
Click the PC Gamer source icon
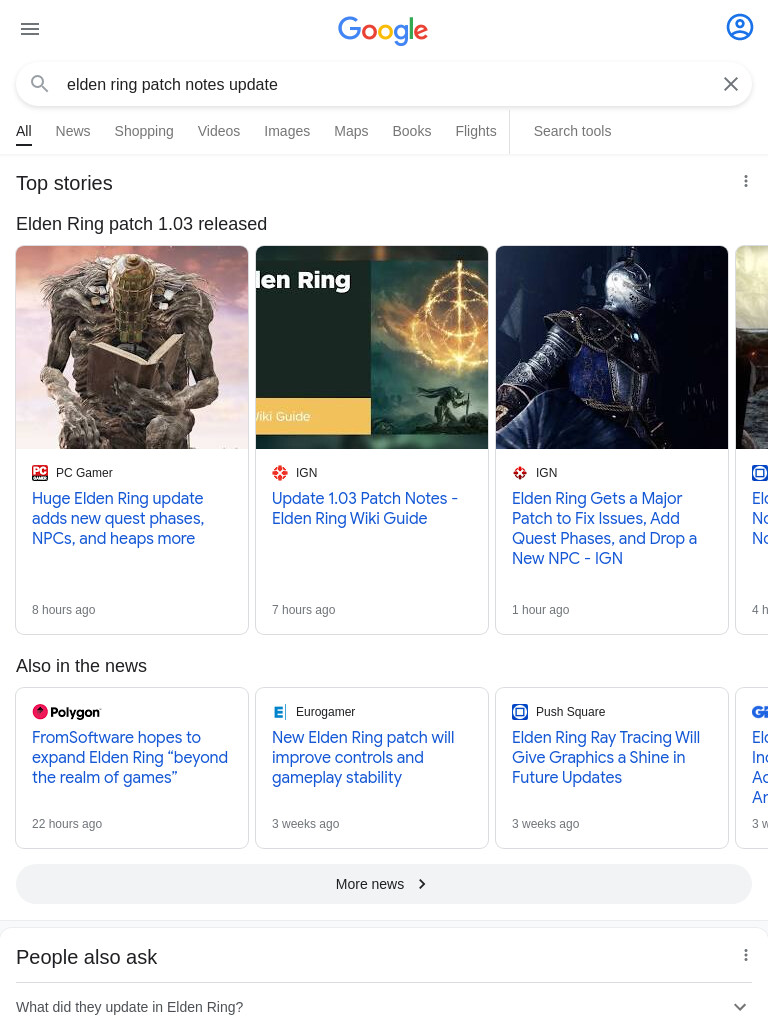click(40, 473)
